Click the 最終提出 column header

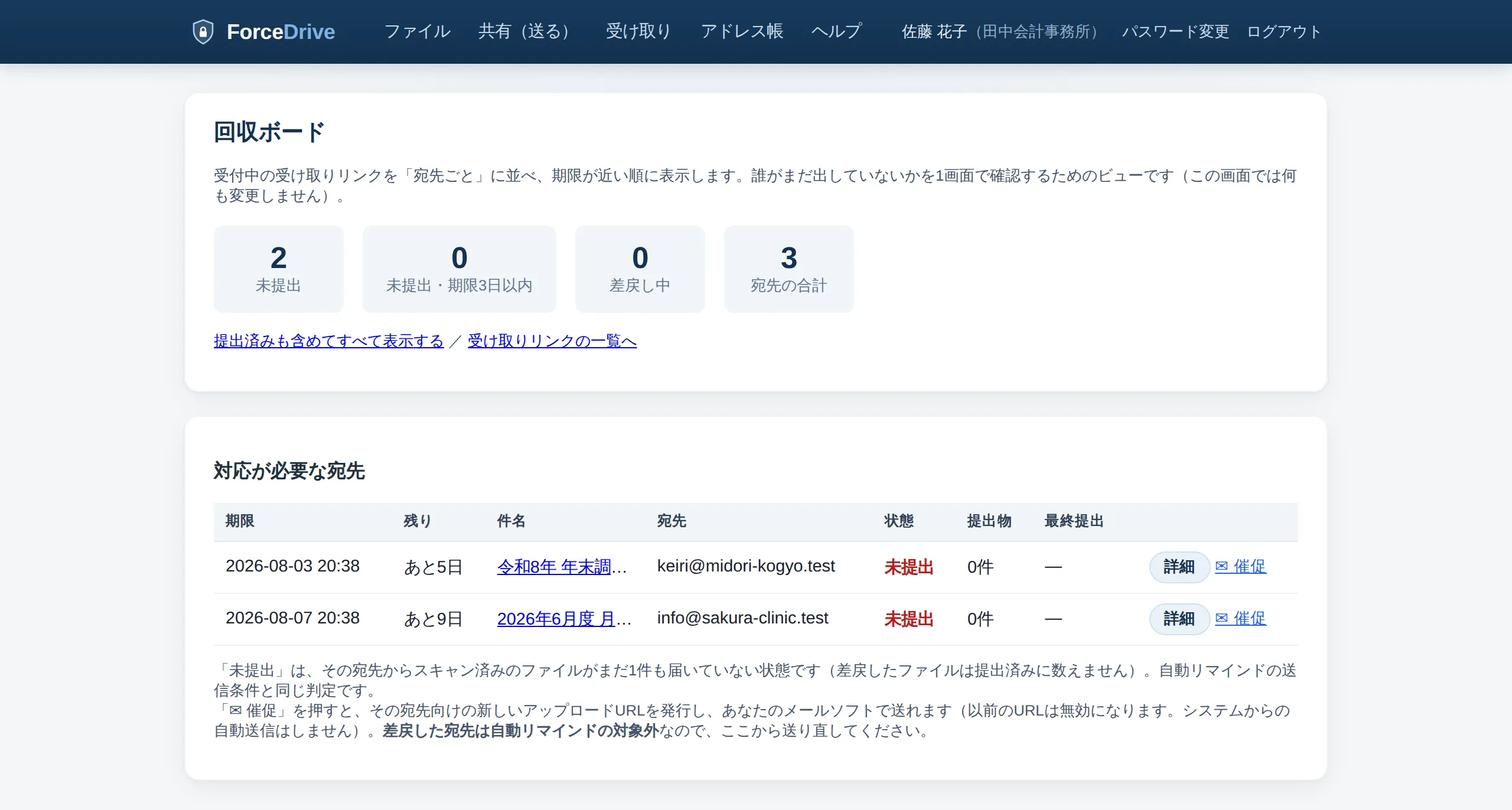[1074, 521]
